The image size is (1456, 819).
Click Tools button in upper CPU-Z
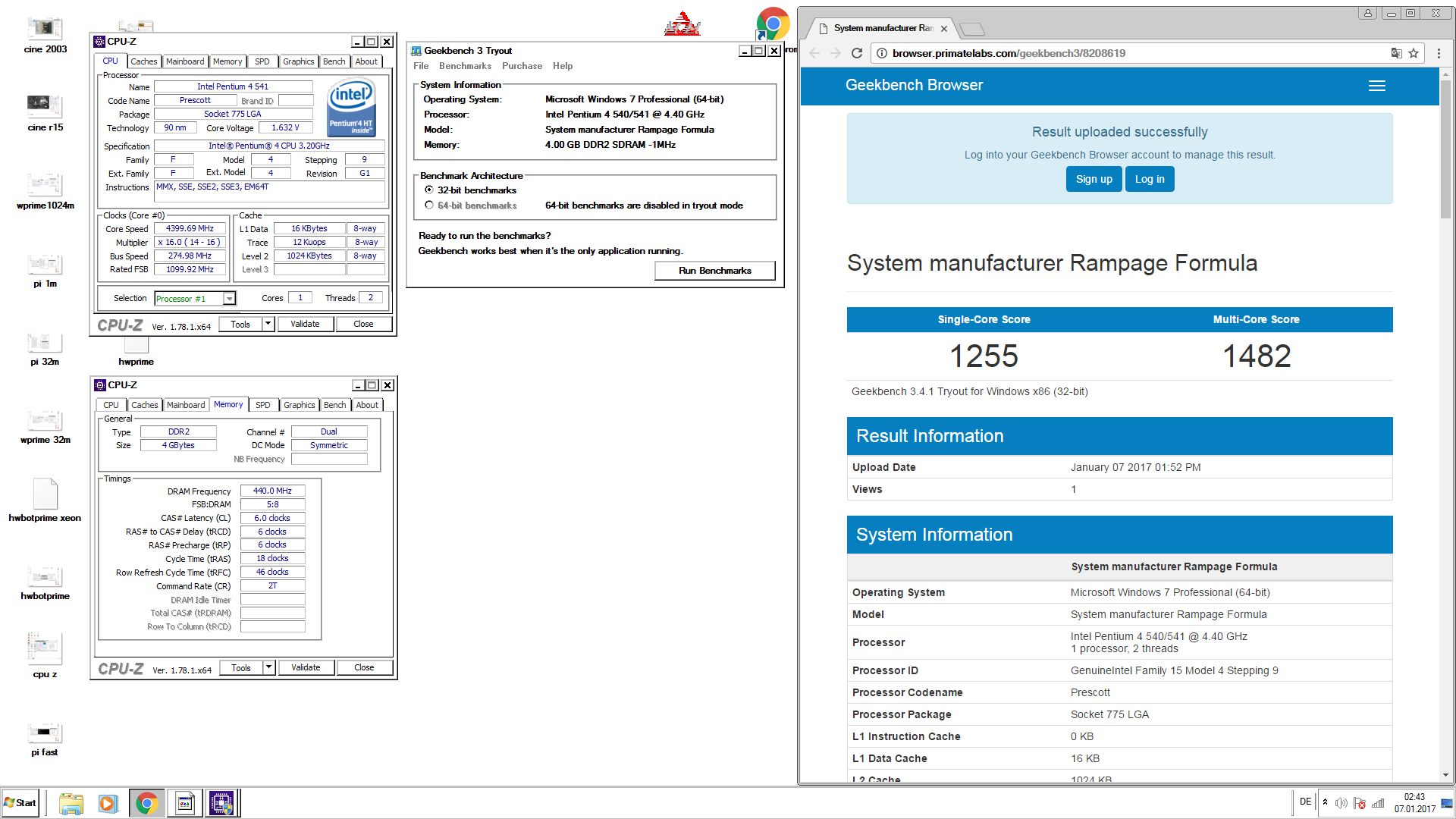pyautogui.click(x=240, y=324)
